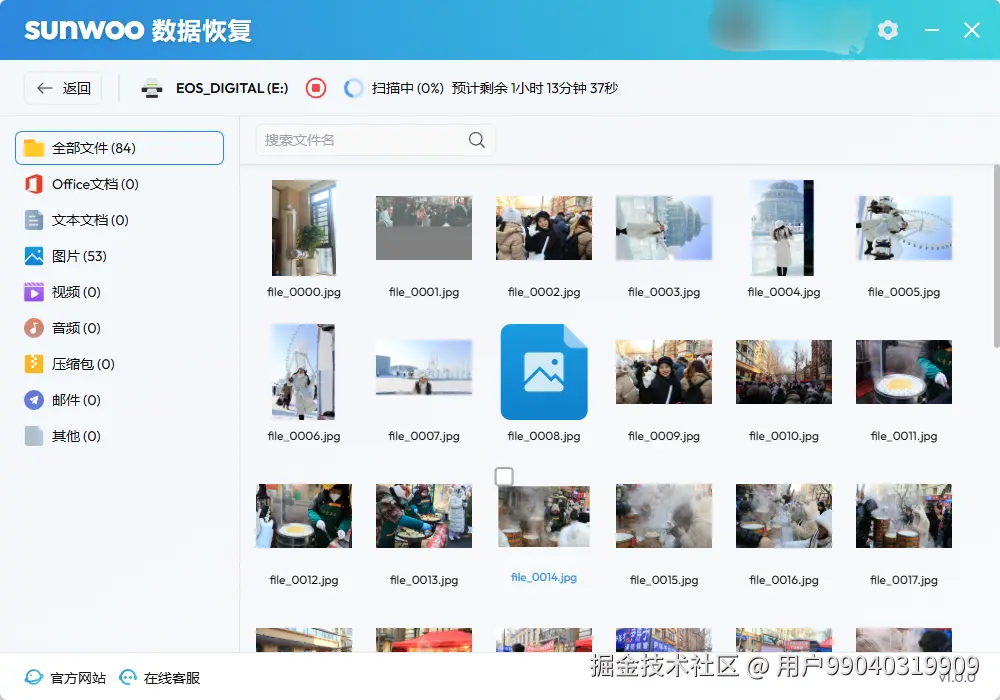Viewport: 1000px width, 700px height.
Task: Select thumbnail file_0011.jpg
Action: click(904, 372)
